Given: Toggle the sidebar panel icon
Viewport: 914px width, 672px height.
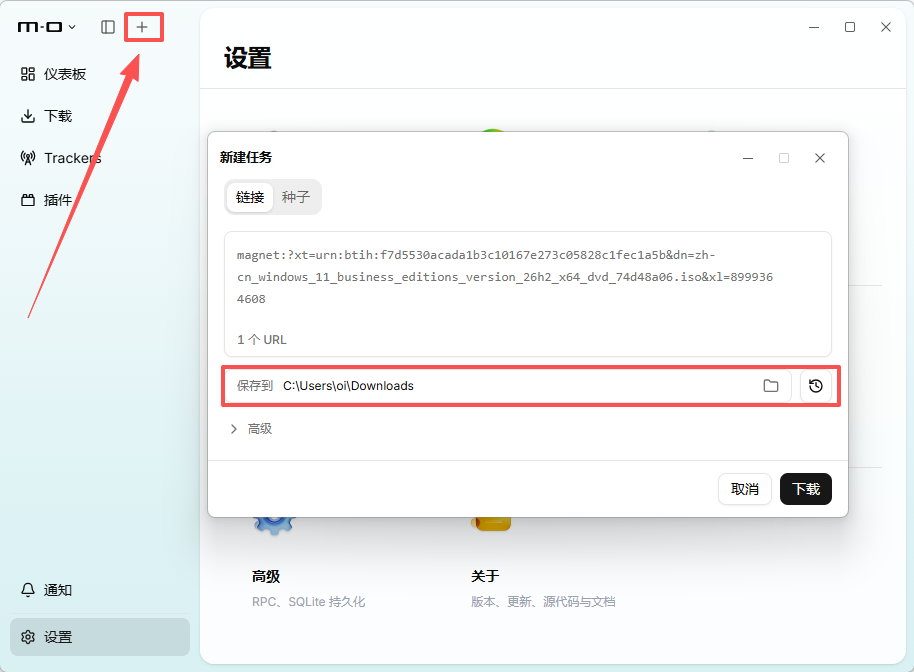Looking at the screenshot, I should (x=108, y=27).
